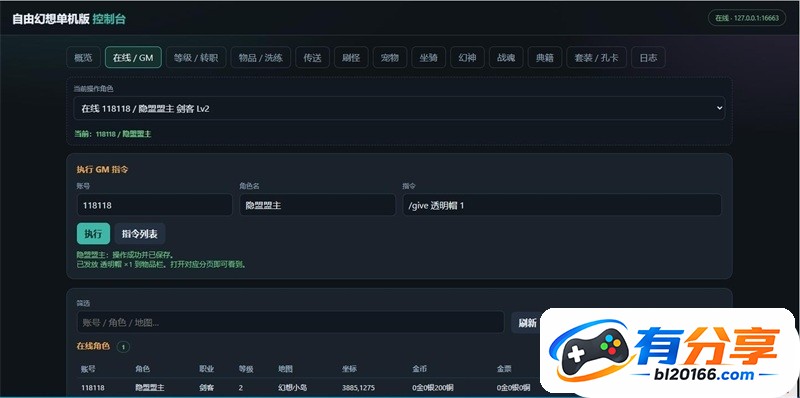Click the 在线角色 heading
This screenshot has width=800, height=398.
pos(93,346)
